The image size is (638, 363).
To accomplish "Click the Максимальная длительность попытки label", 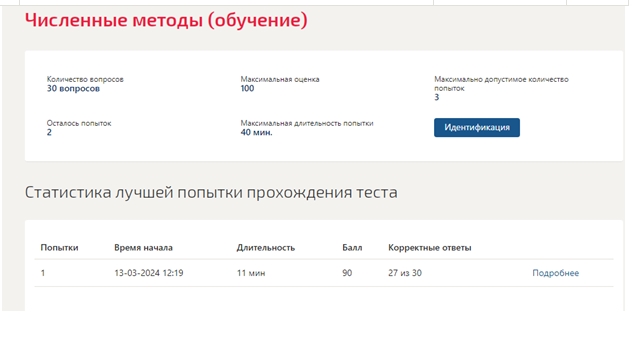I will [x=307, y=123].
